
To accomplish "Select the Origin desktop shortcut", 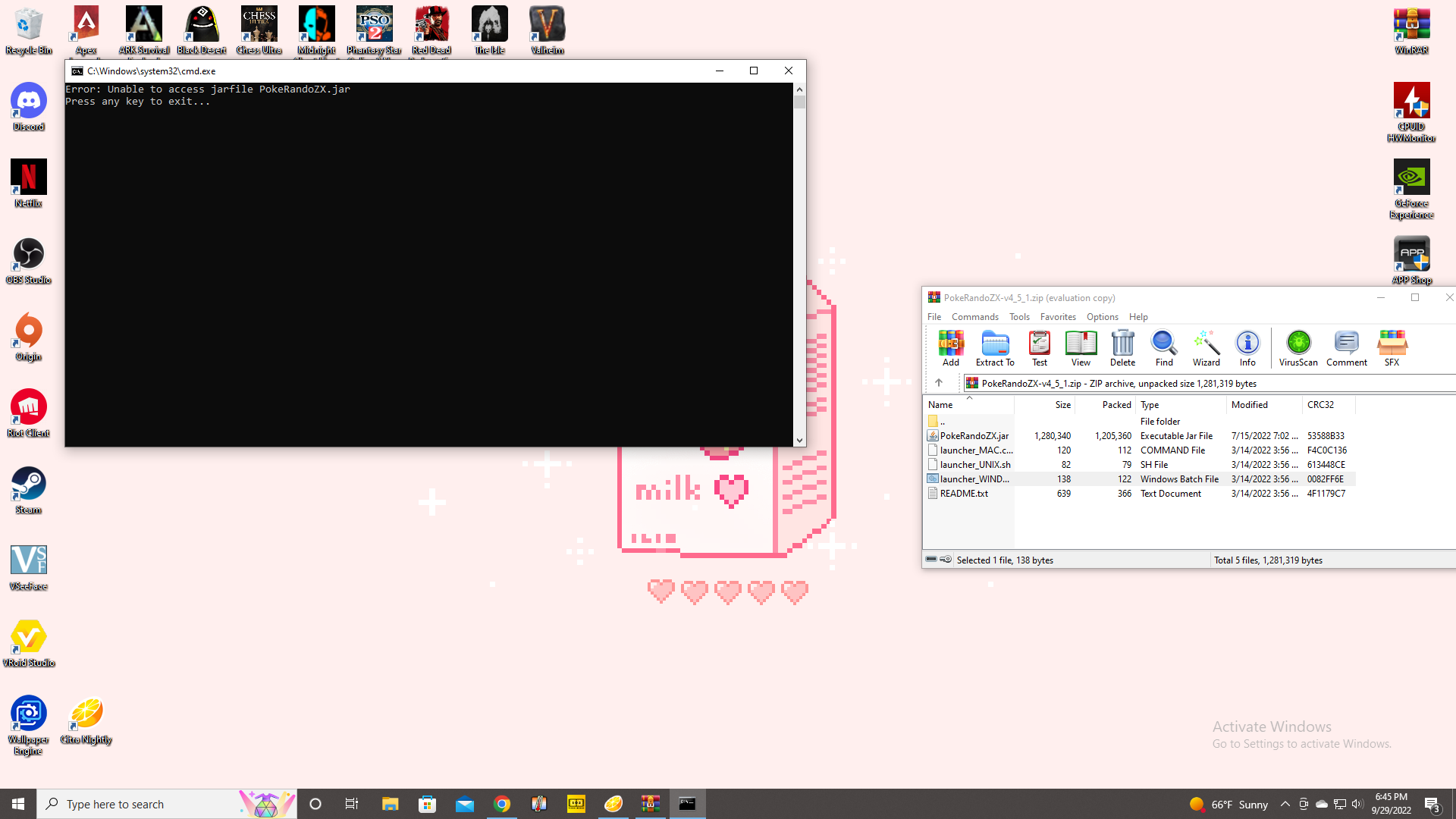I will point(29,337).
